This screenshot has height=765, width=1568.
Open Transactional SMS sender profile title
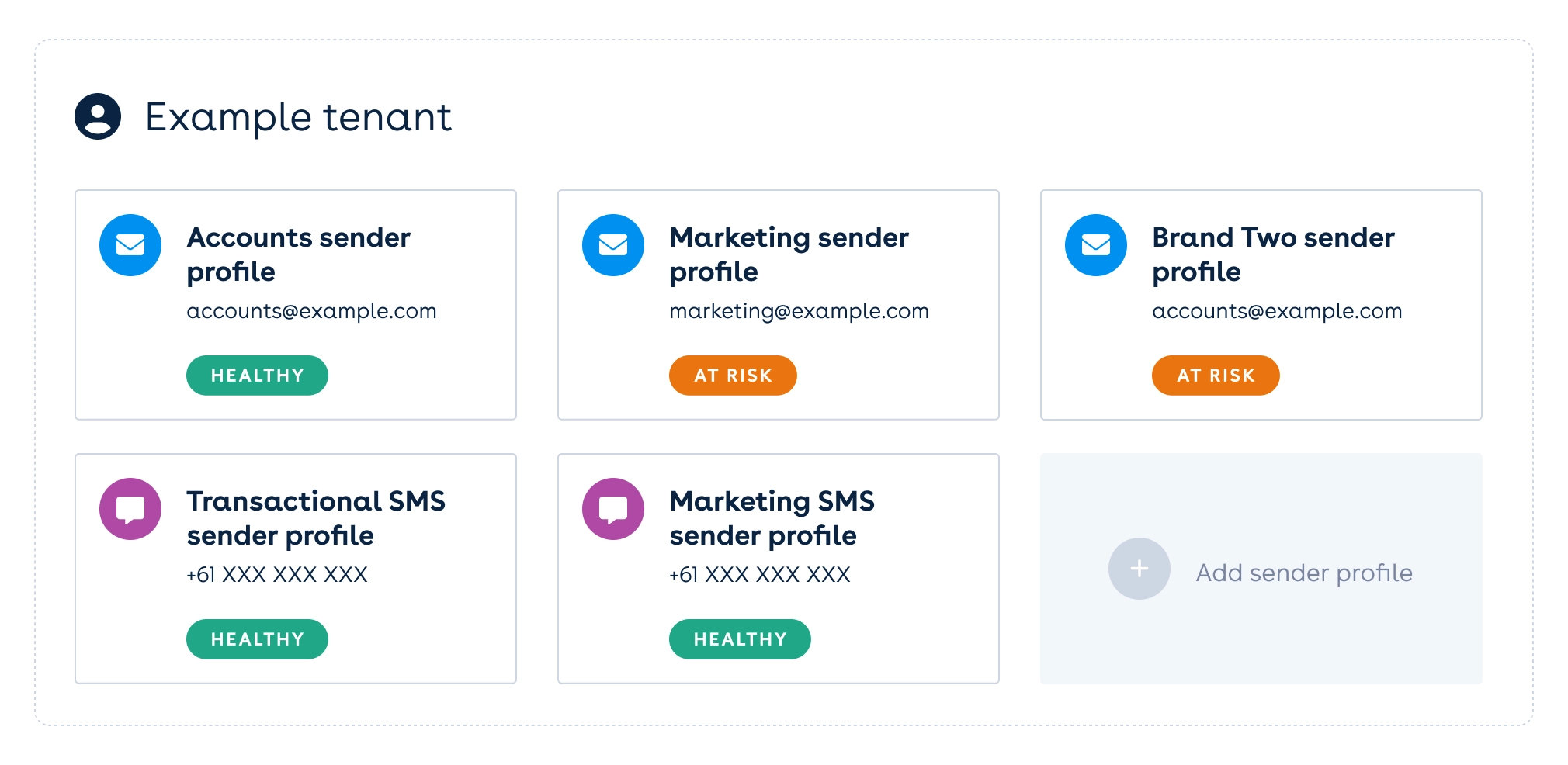pos(316,517)
